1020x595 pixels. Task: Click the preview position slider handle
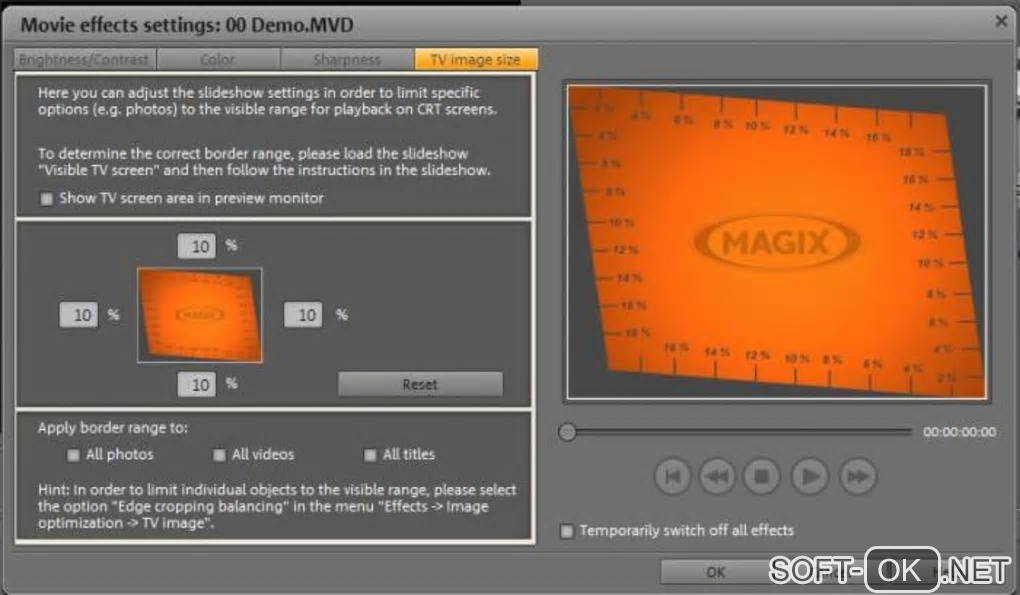pos(567,432)
